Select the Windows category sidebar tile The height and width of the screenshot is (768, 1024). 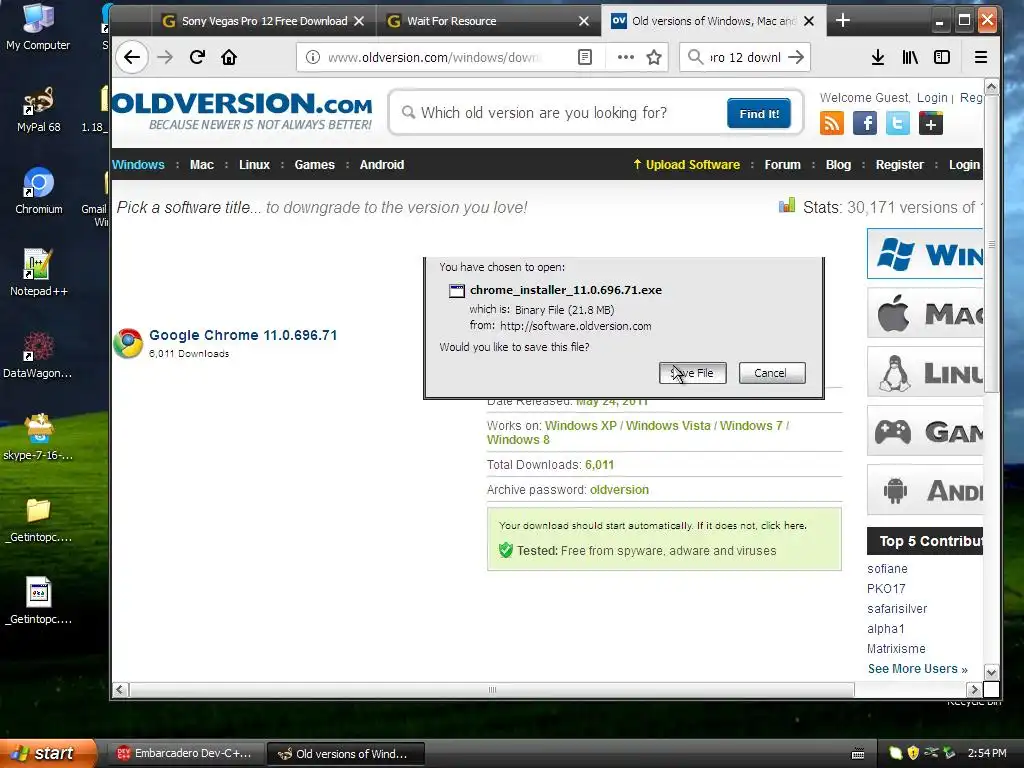(925, 253)
